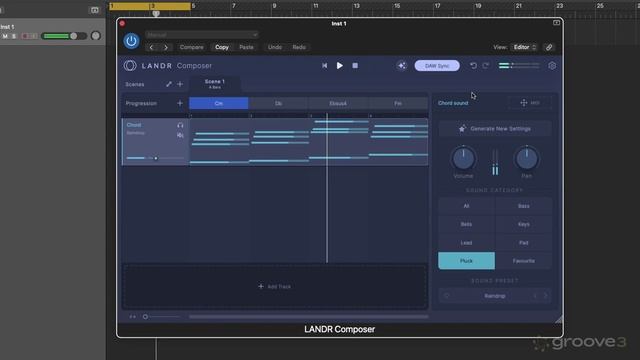Click the Inst 1 pan knob in Logic
The height and width of the screenshot is (360, 640).
(x=96, y=36)
